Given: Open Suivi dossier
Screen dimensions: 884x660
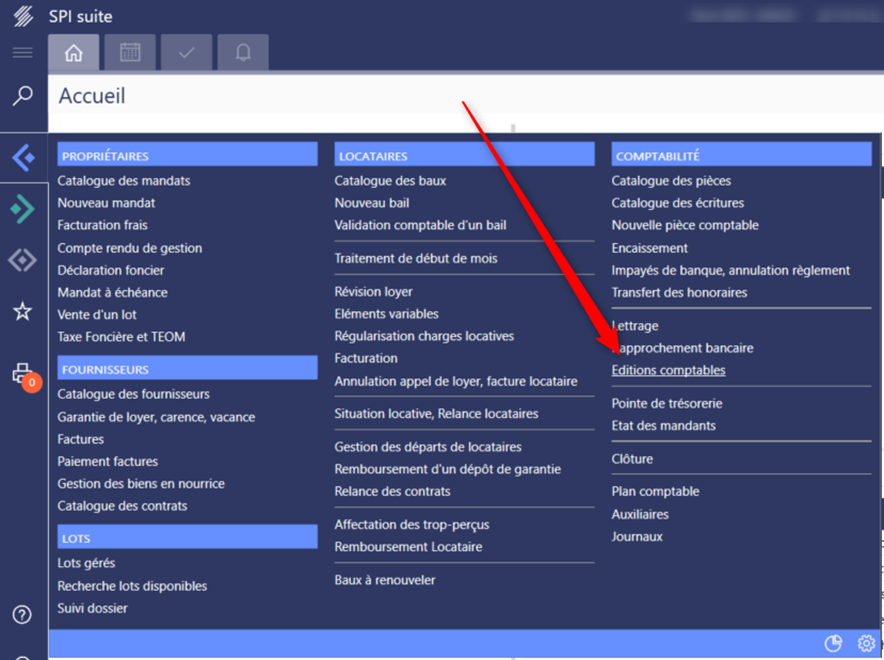Looking at the screenshot, I should [x=92, y=608].
